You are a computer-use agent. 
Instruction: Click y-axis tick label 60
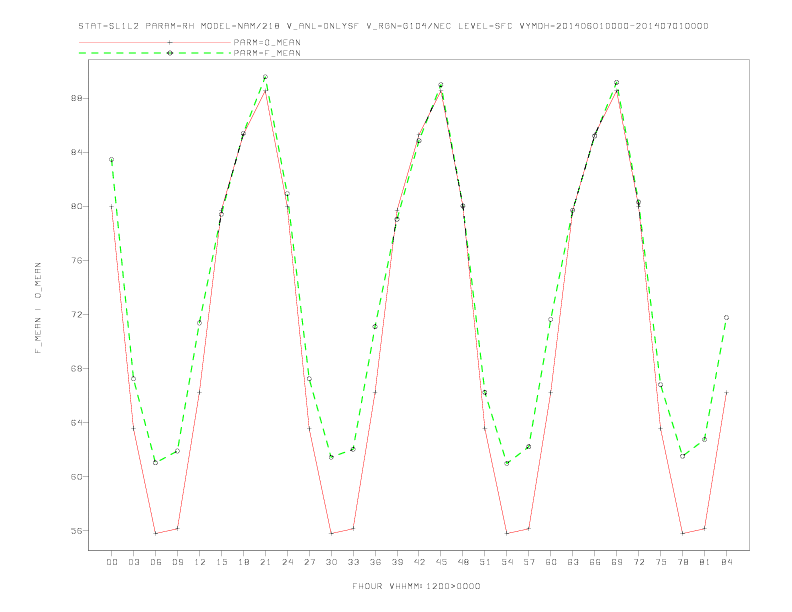pos(77,477)
